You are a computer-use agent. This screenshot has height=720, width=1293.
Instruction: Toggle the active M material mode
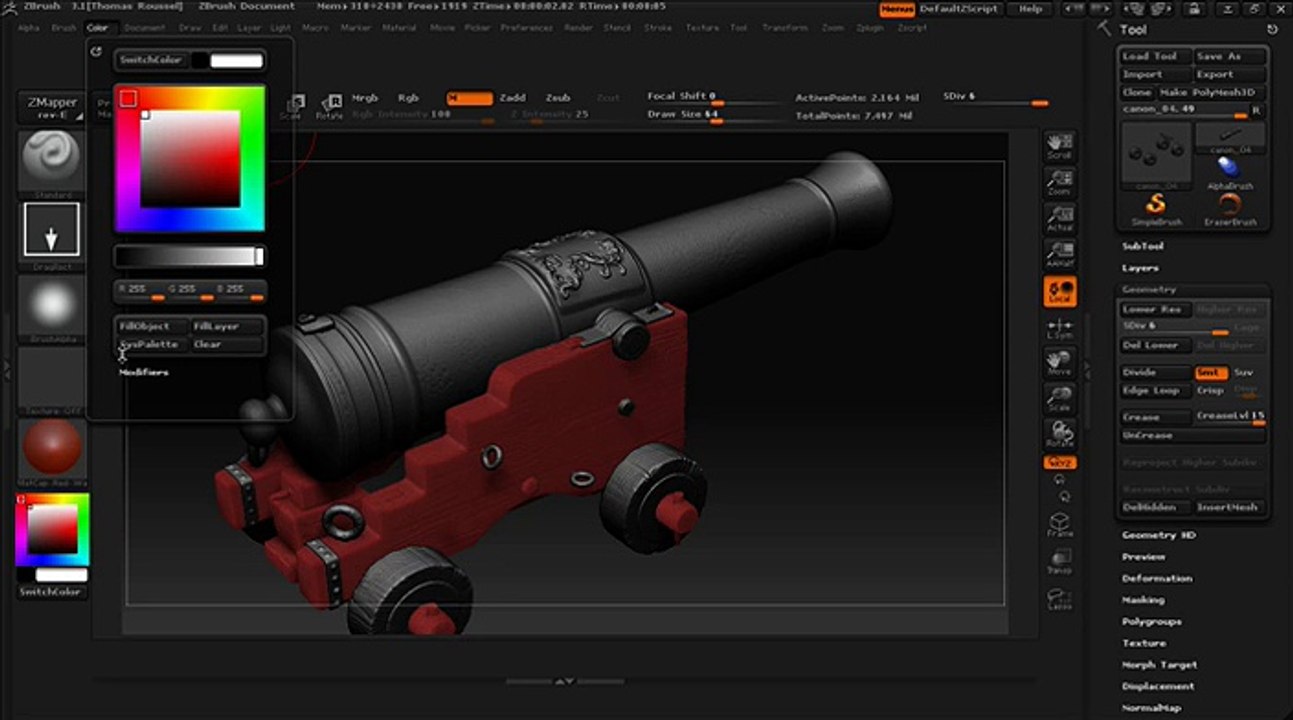(469, 98)
